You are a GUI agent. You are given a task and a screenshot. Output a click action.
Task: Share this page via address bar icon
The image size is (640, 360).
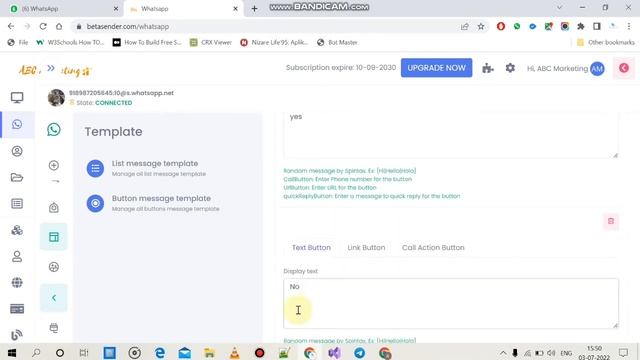tap(464, 27)
